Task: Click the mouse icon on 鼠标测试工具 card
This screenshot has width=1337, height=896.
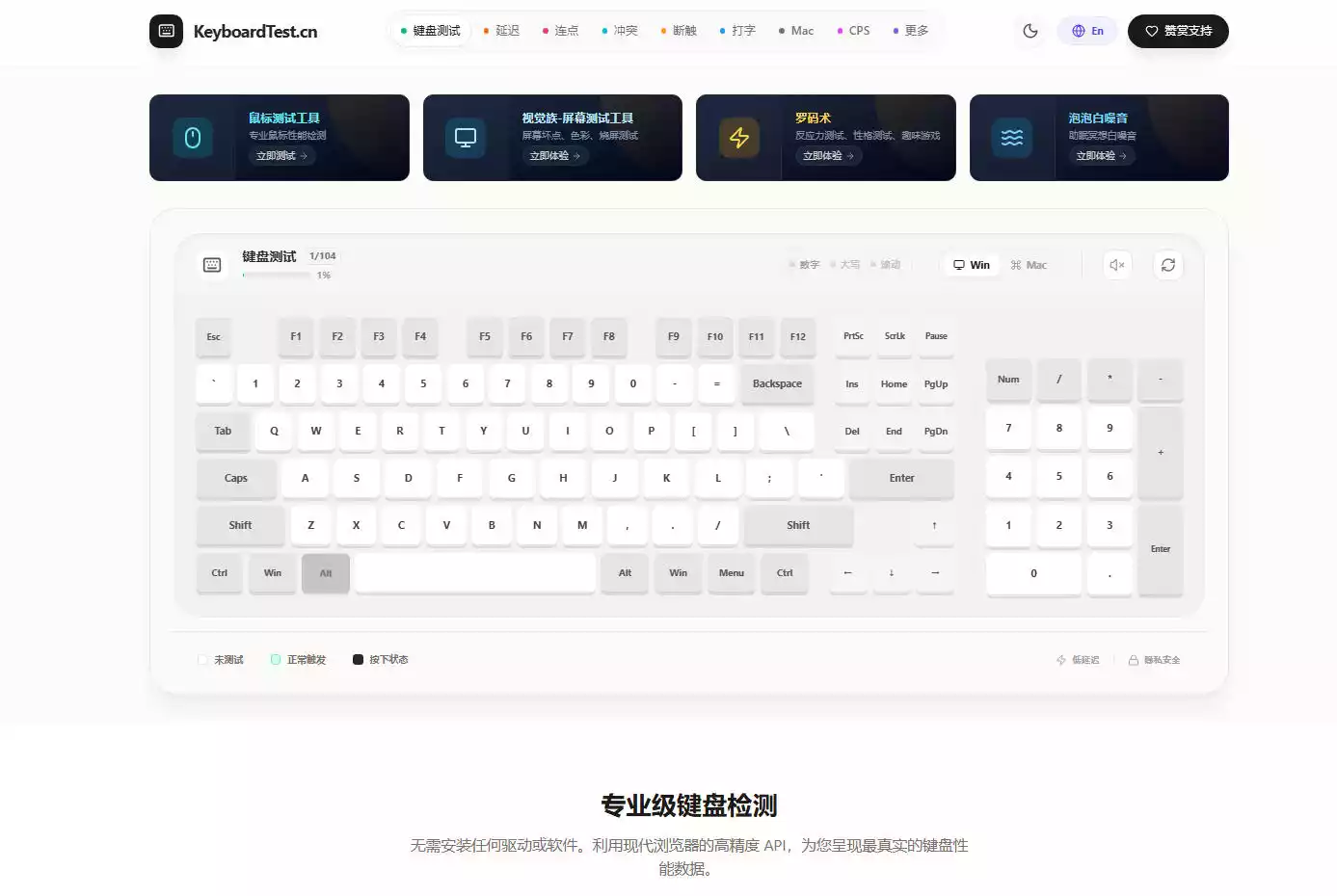Action: [193, 138]
